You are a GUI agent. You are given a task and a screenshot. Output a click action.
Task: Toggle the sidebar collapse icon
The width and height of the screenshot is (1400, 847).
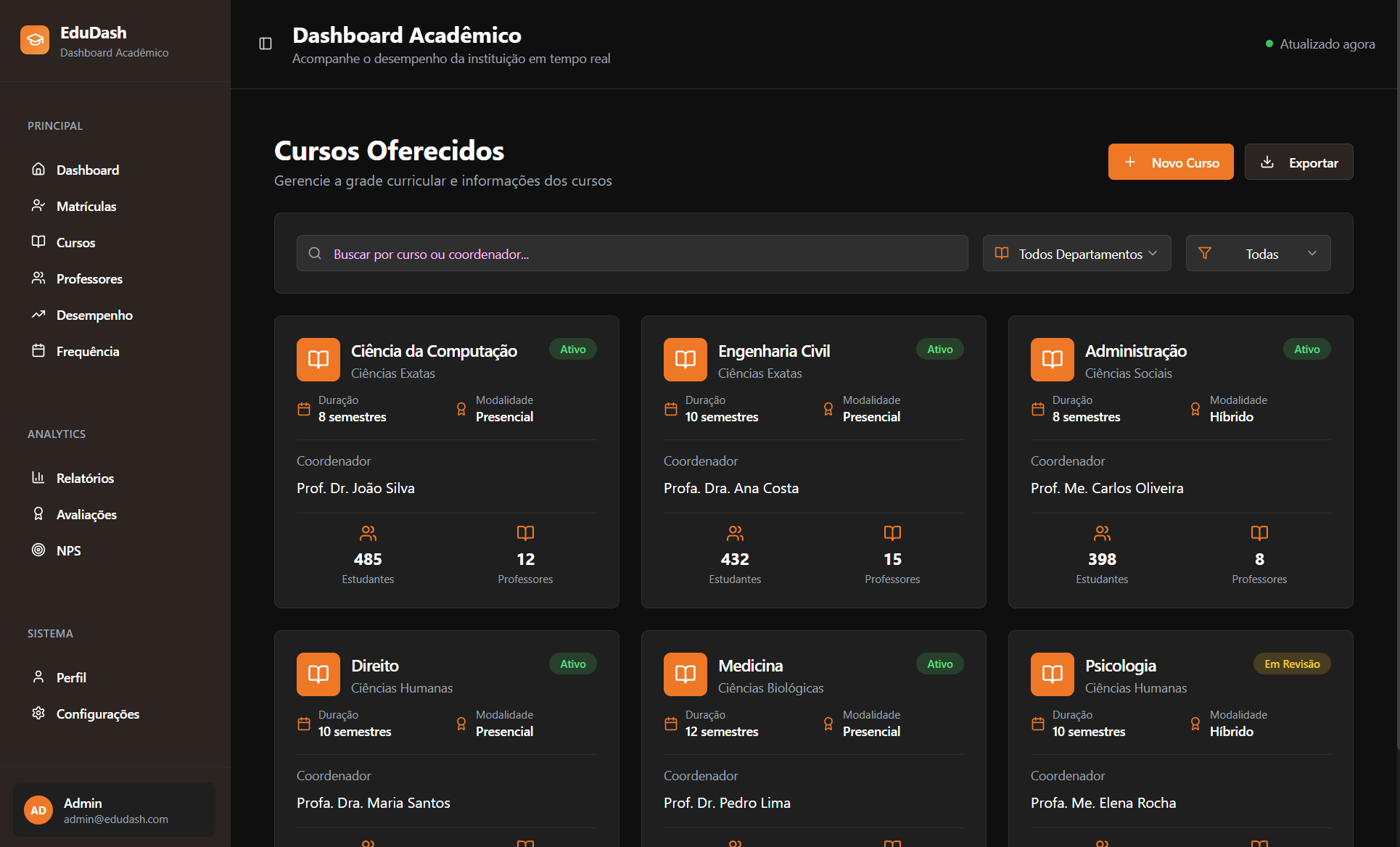265,44
